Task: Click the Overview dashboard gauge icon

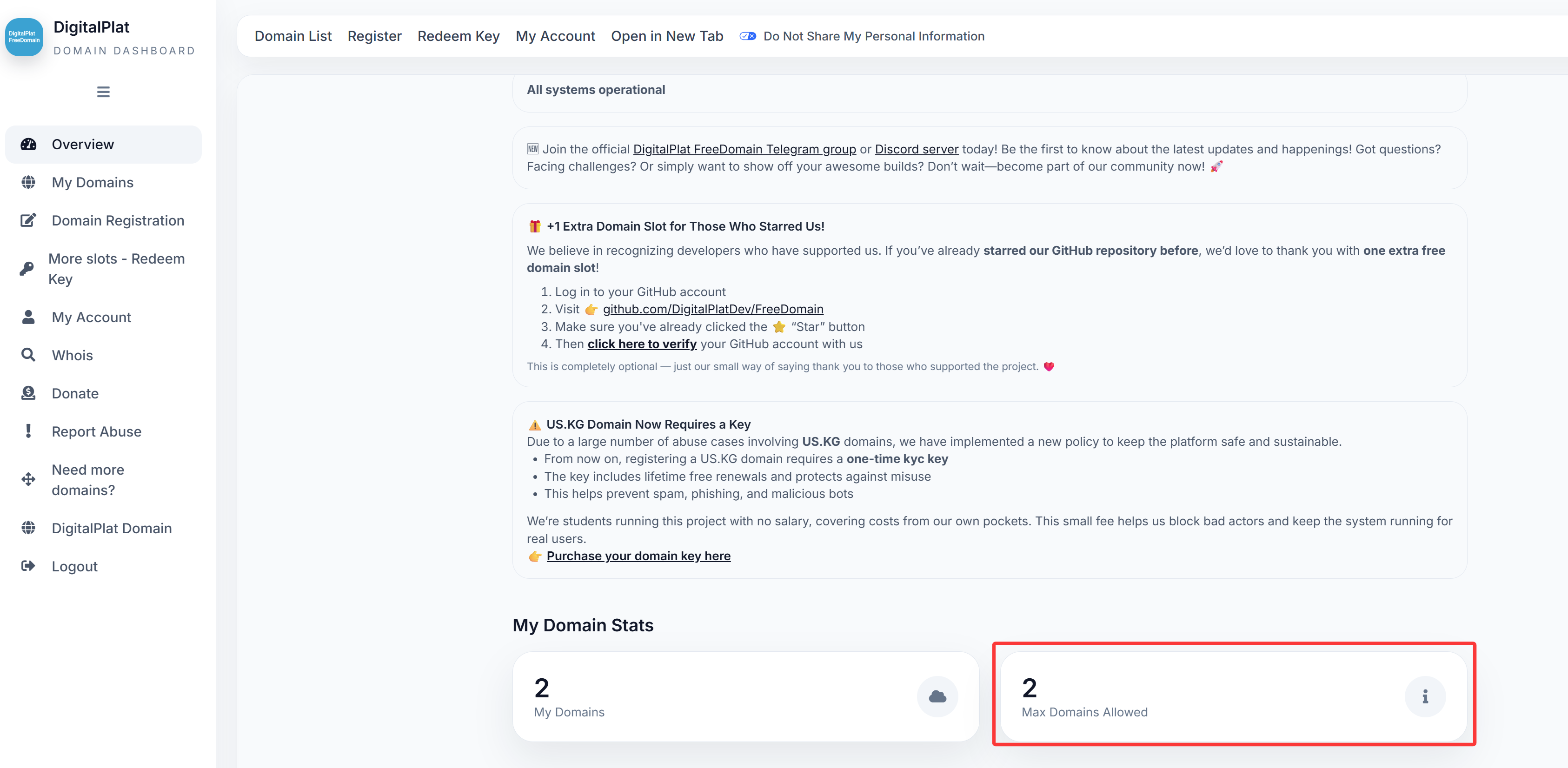Action: [x=29, y=144]
